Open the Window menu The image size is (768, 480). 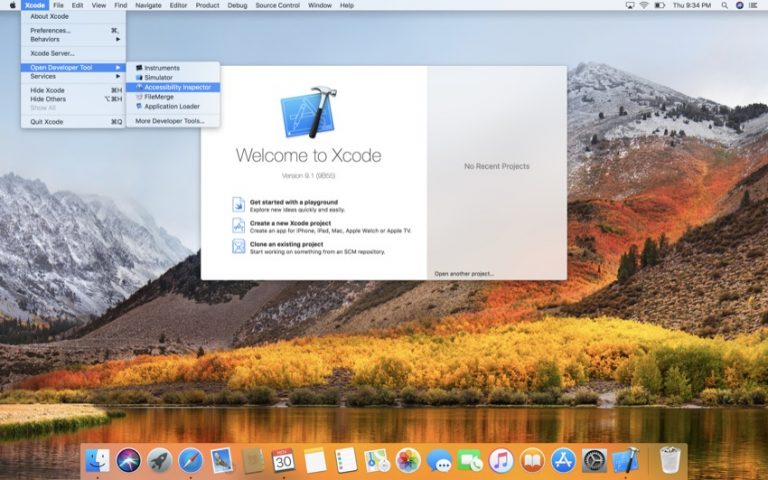(x=320, y=5)
